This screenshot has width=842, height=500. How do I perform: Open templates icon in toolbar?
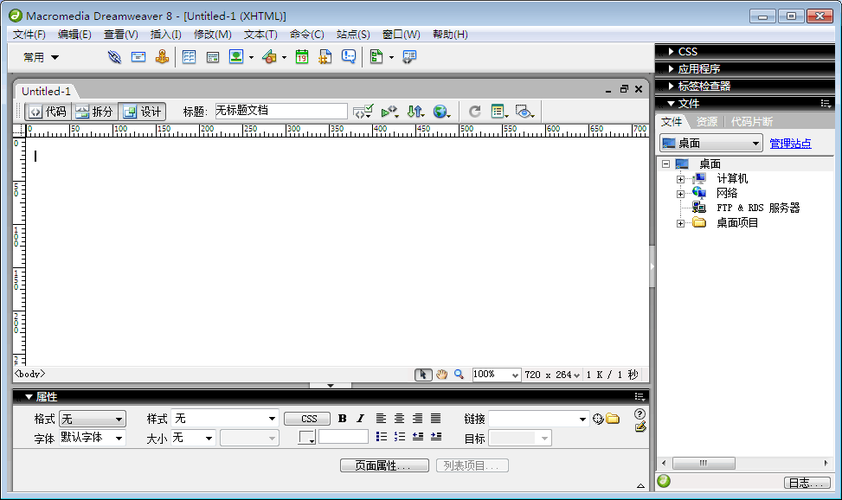[x=376, y=56]
